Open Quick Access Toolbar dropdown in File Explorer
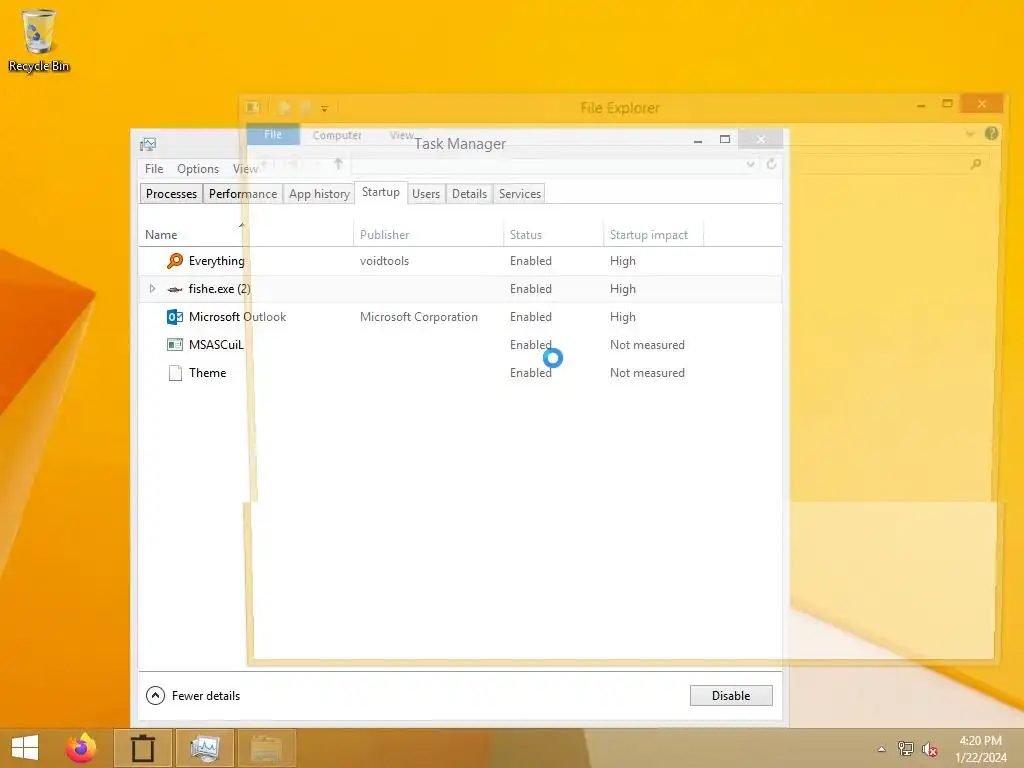The height and width of the screenshot is (768, 1024). [325, 108]
